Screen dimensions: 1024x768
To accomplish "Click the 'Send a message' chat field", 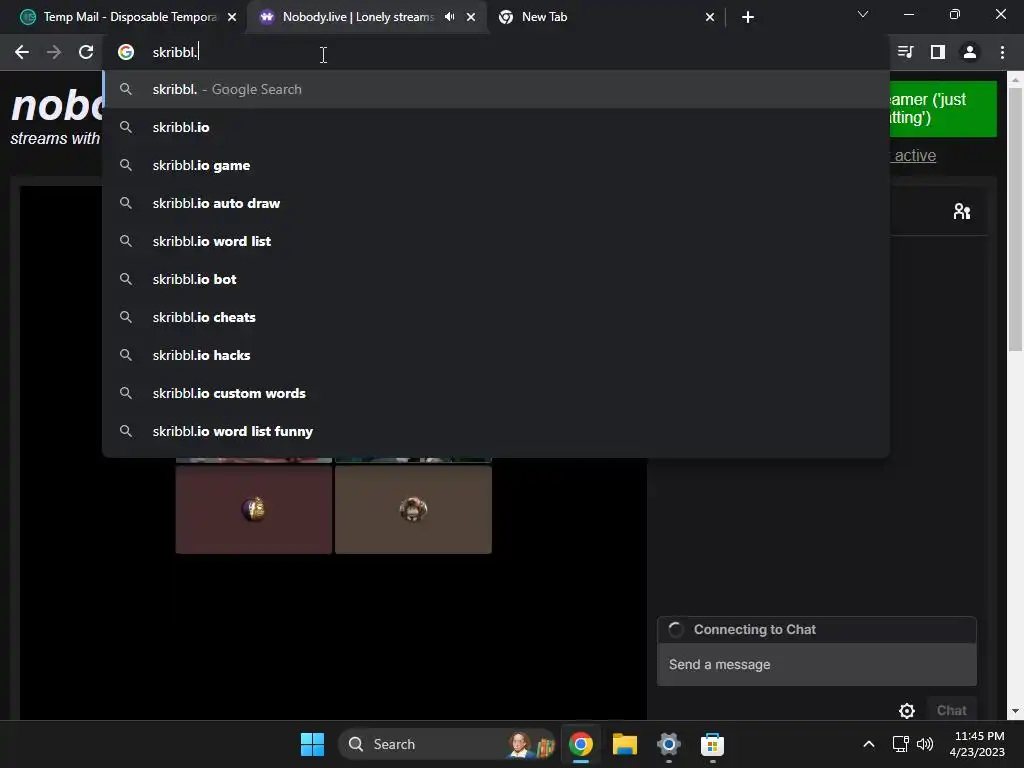I will pyautogui.click(x=816, y=664).
